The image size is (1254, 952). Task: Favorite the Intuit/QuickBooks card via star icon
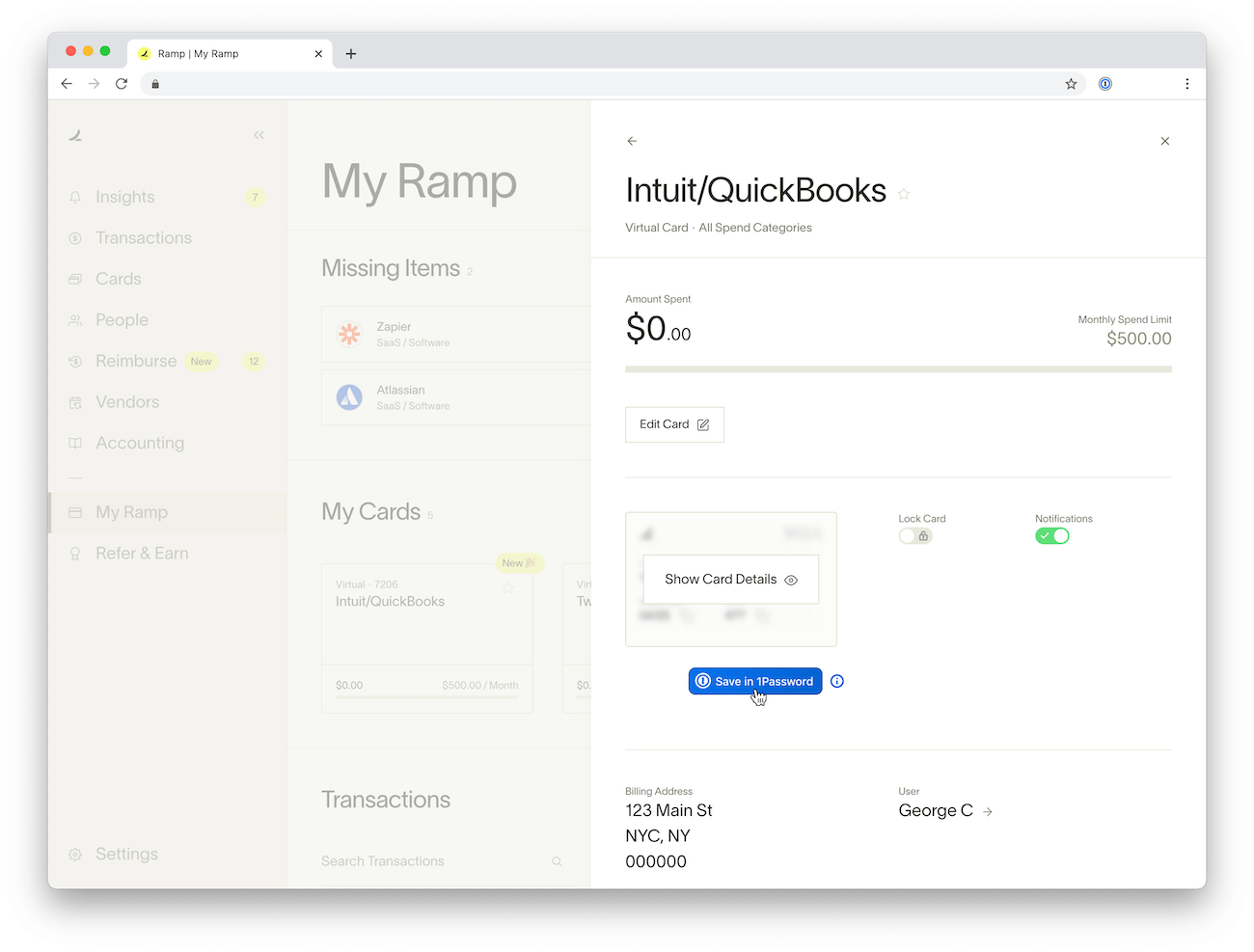[904, 194]
